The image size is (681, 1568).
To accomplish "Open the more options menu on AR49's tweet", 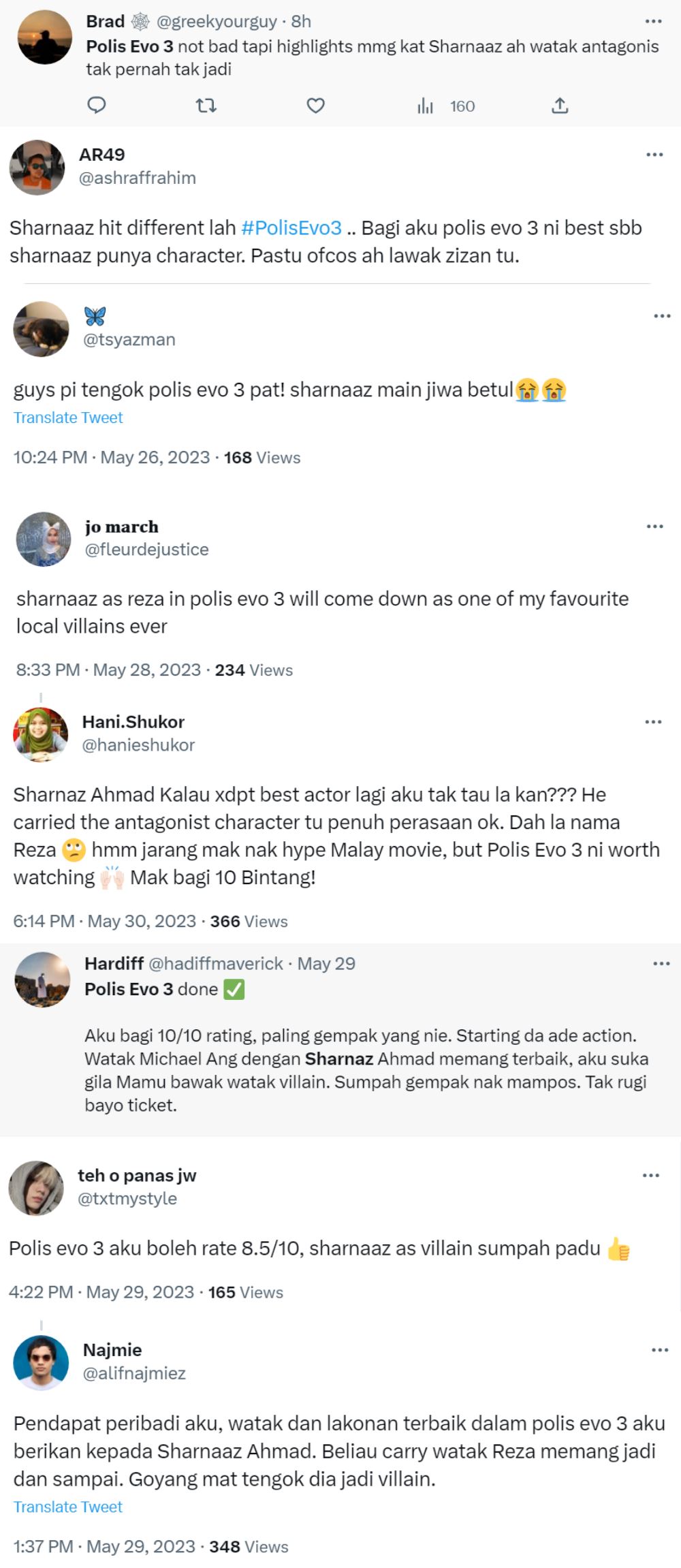I will point(656,155).
